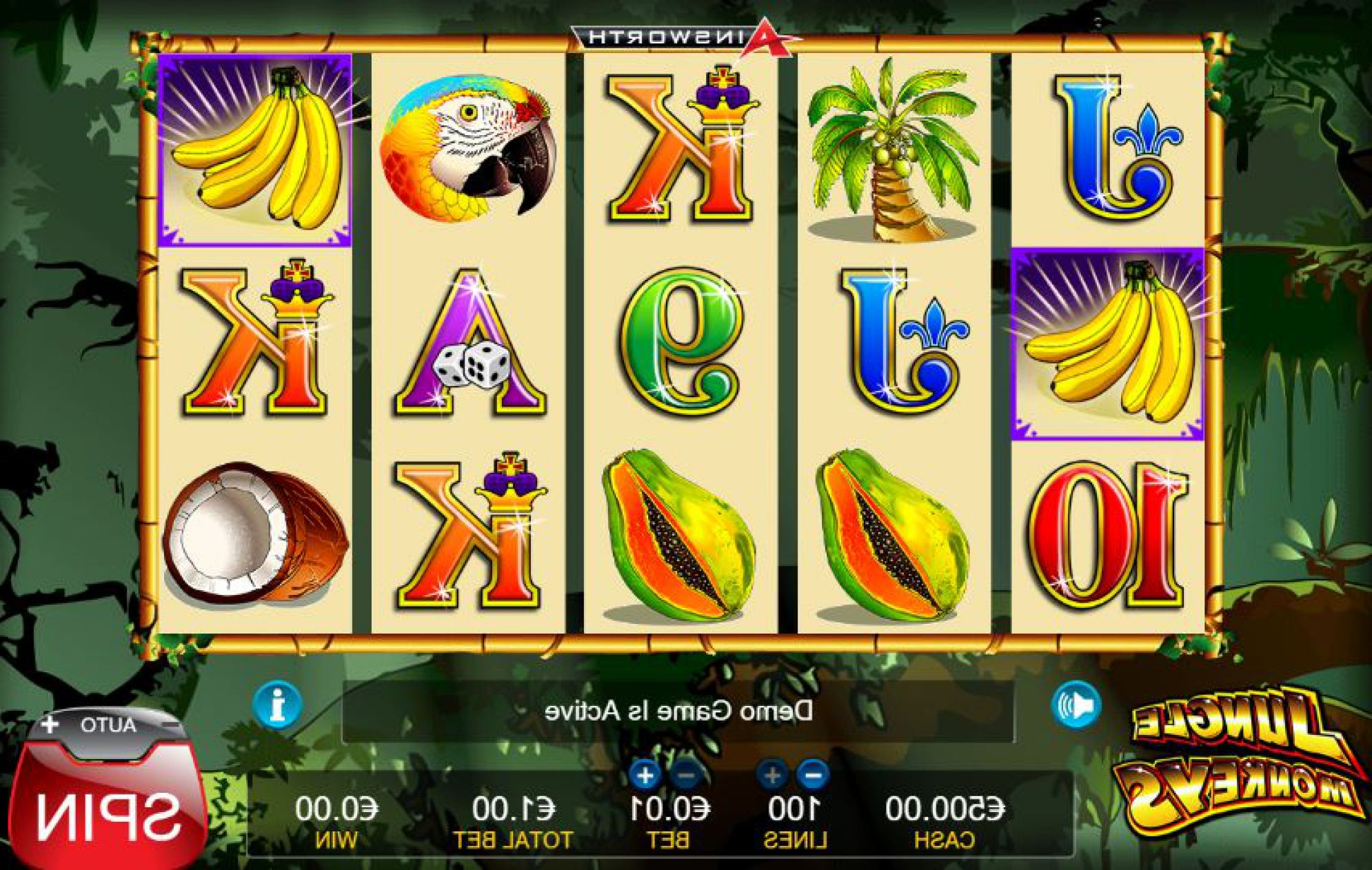The image size is (1372, 870).
Task: Click the coconut symbol
Action: [x=255, y=533]
